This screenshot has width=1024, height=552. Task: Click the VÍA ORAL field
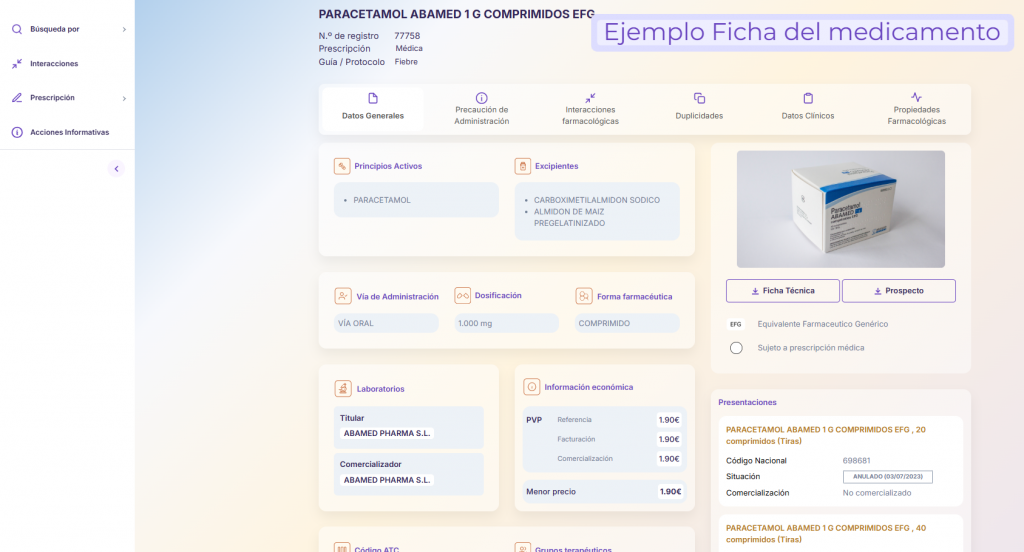(x=386, y=323)
